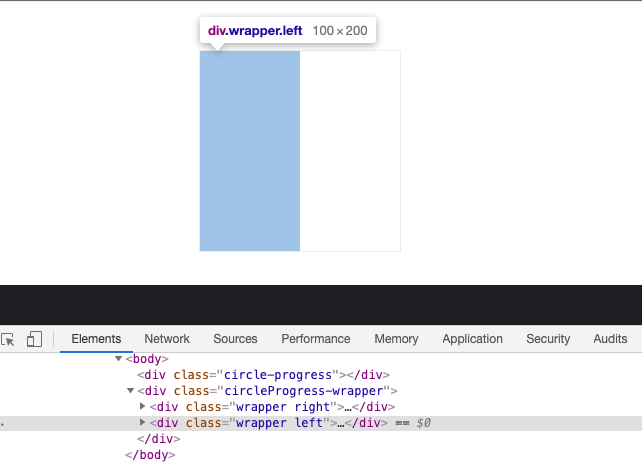
Task: Expand the wrapper left div
Action: click(x=142, y=422)
